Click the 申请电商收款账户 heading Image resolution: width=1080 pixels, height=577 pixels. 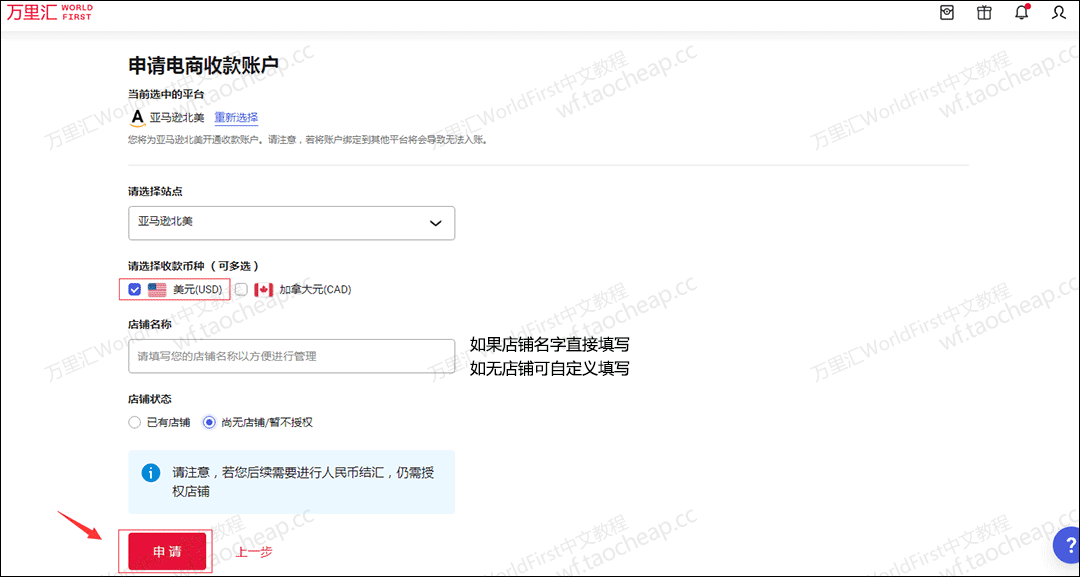pyautogui.click(x=203, y=65)
